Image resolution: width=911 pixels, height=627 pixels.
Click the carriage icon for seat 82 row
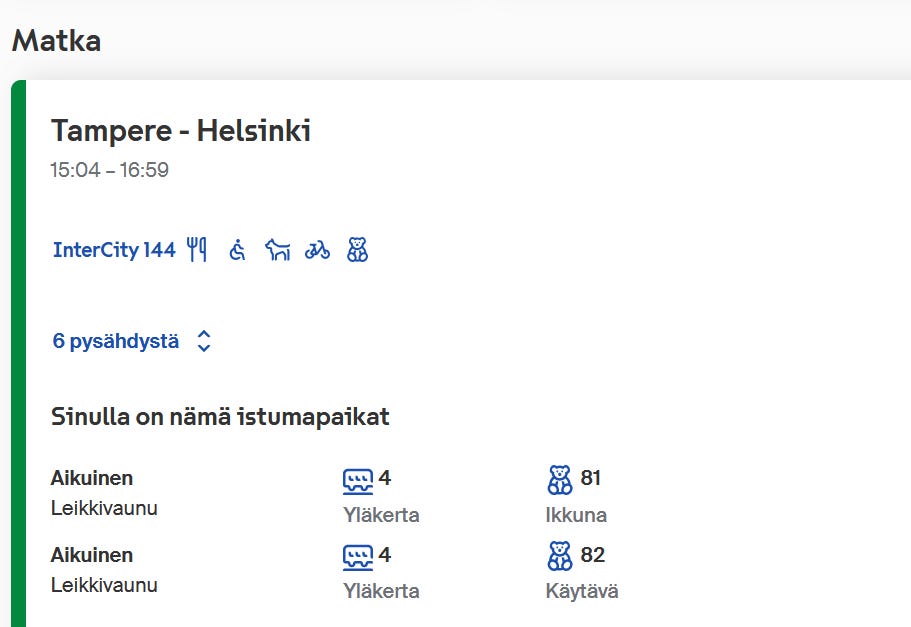[x=357, y=557]
